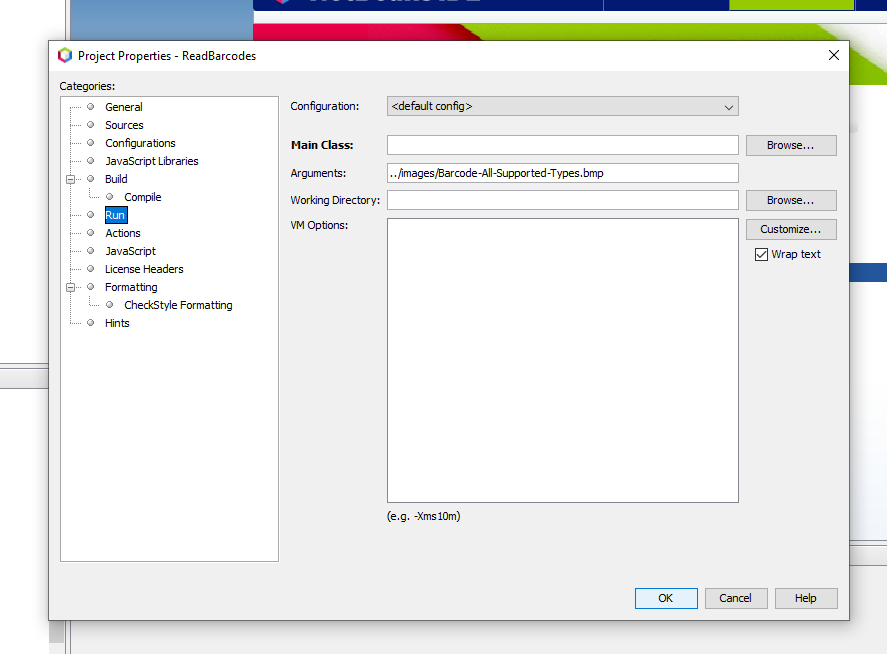The height and width of the screenshot is (654, 887).
Task: Open CheckStyle Formatting settings
Action: (x=178, y=305)
